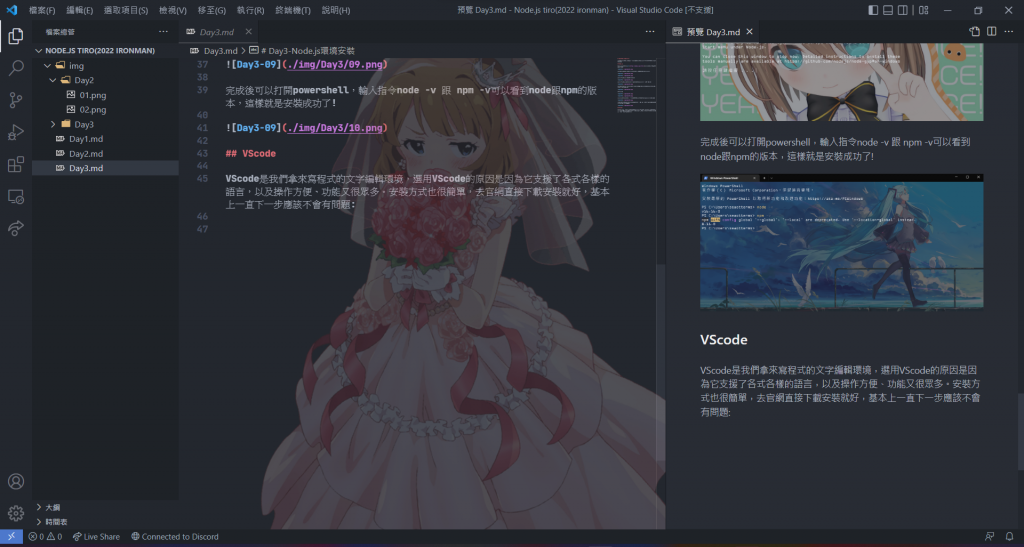Click ./img/Day3/10.png link on line 41
Screen dimensions: 1024x547
coord(334,128)
